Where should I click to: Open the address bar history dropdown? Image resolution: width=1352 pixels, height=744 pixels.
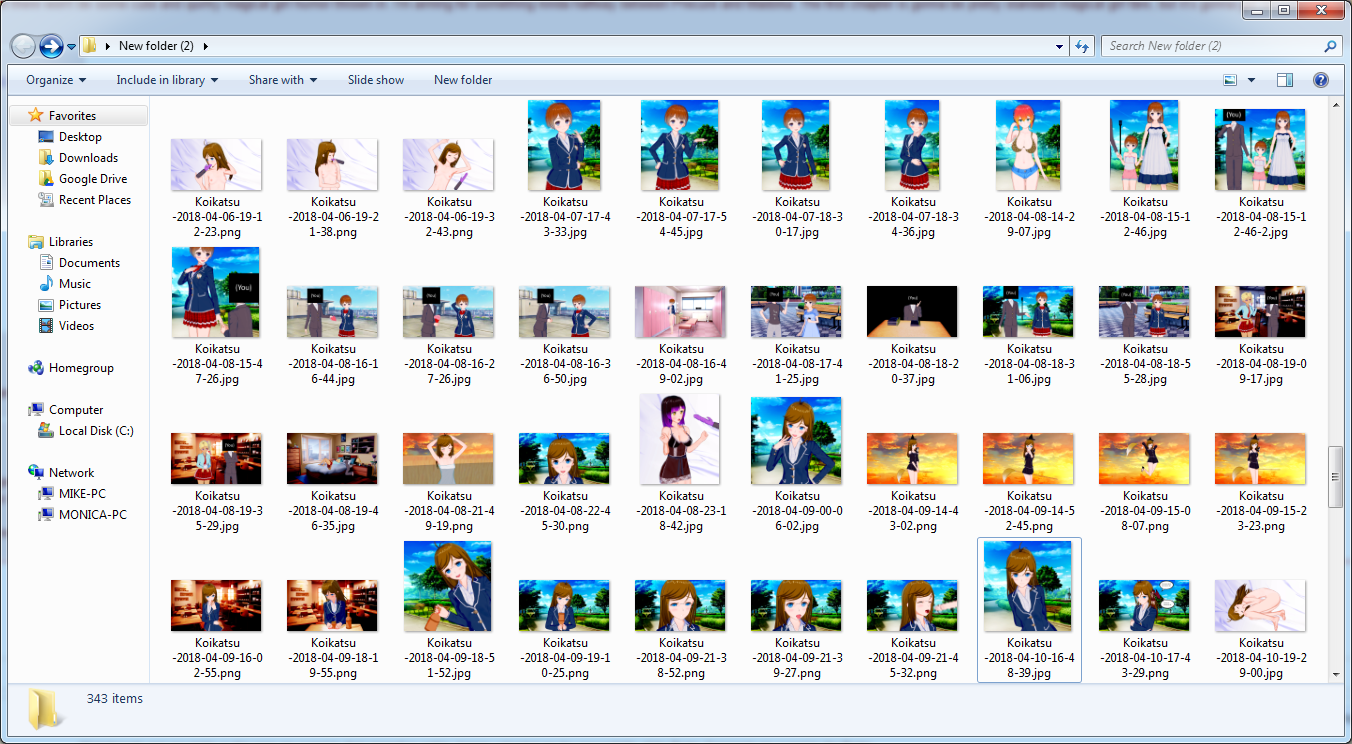click(x=1060, y=46)
